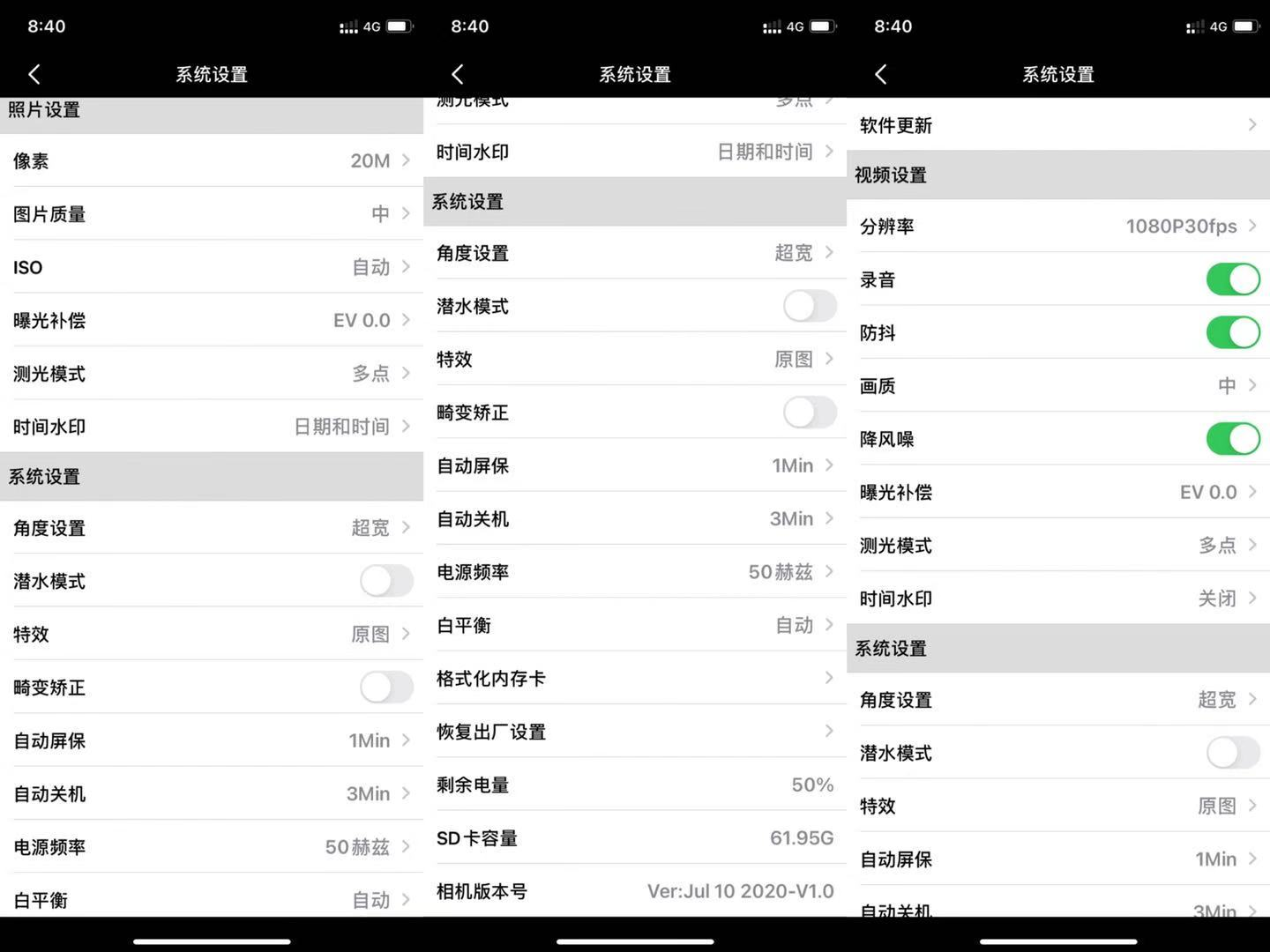
Task: Tap 50赫兹 value on left screen
Action: click(357, 847)
